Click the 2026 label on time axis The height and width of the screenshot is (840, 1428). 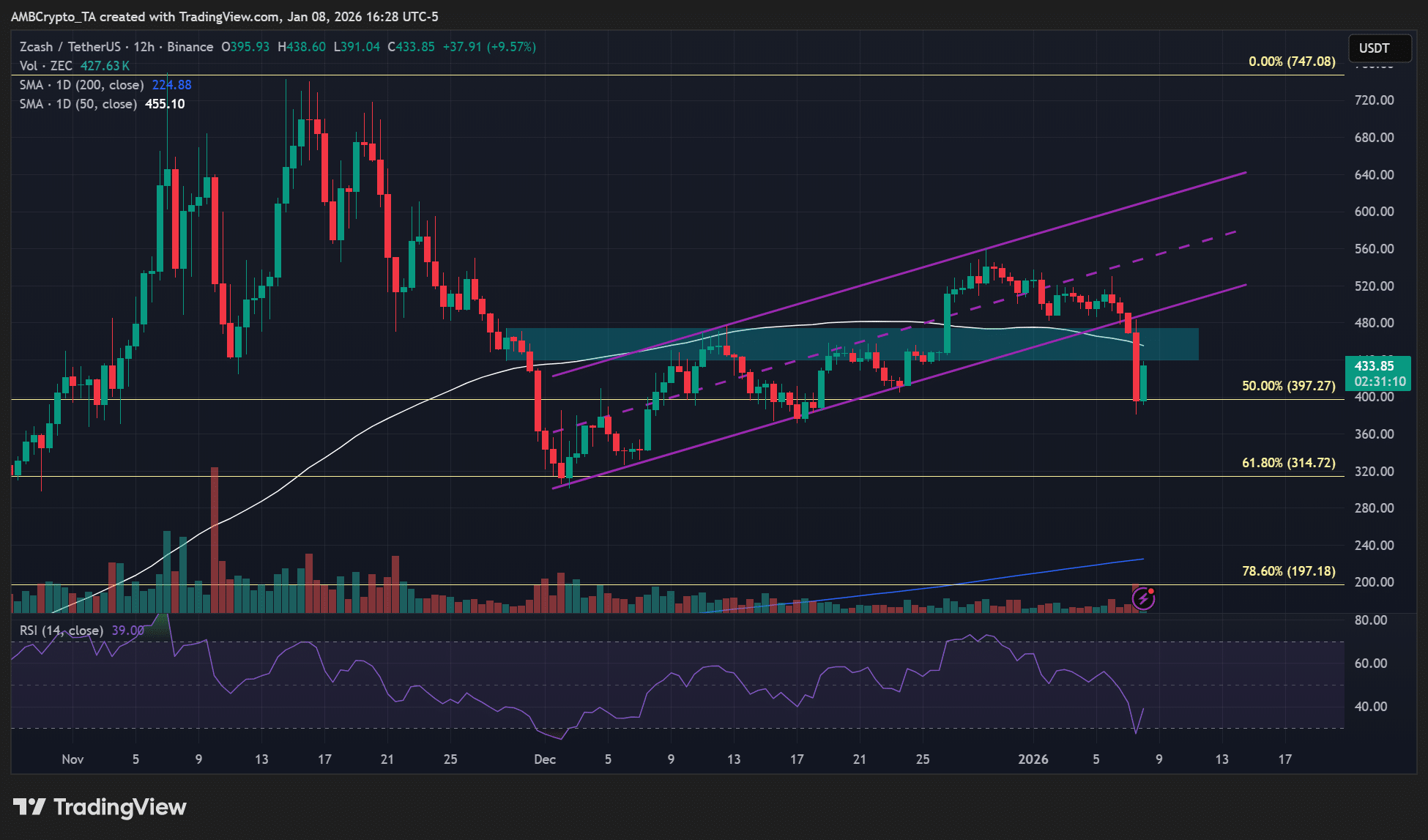click(1033, 759)
